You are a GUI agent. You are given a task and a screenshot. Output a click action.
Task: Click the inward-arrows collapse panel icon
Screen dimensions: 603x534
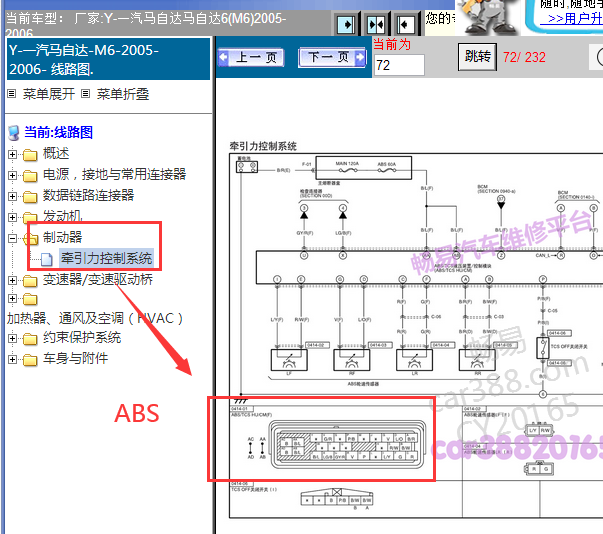pos(375,25)
